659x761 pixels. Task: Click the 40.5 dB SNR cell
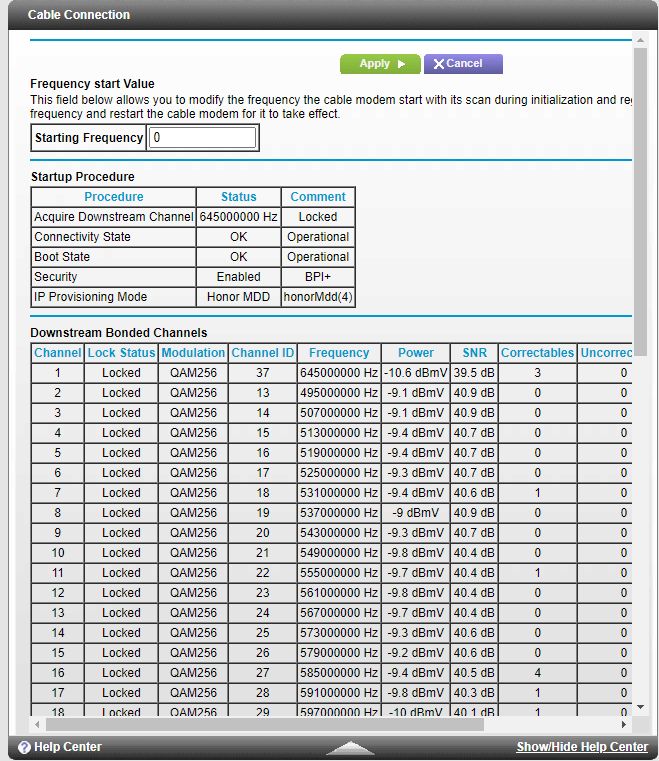(474, 673)
